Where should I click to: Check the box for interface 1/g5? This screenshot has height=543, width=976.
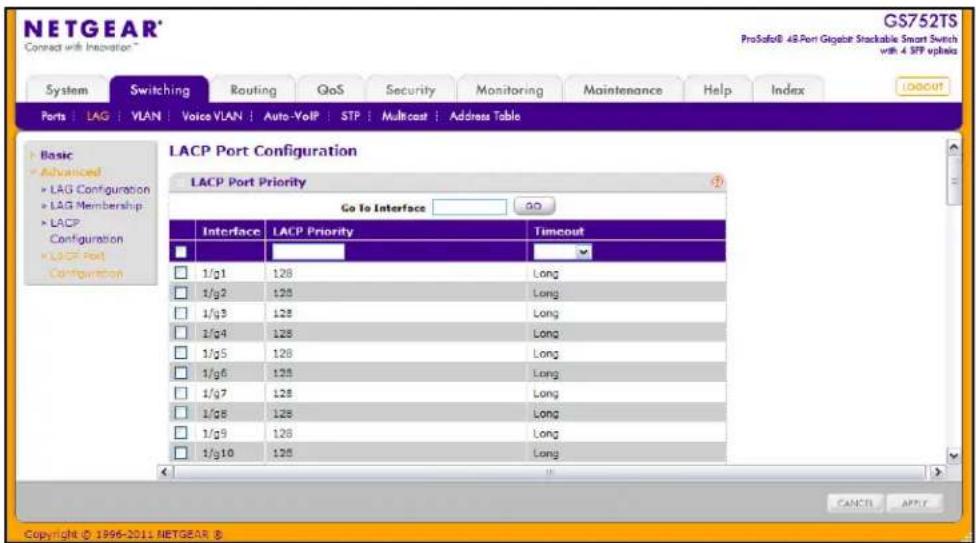pyautogui.click(x=181, y=352)
